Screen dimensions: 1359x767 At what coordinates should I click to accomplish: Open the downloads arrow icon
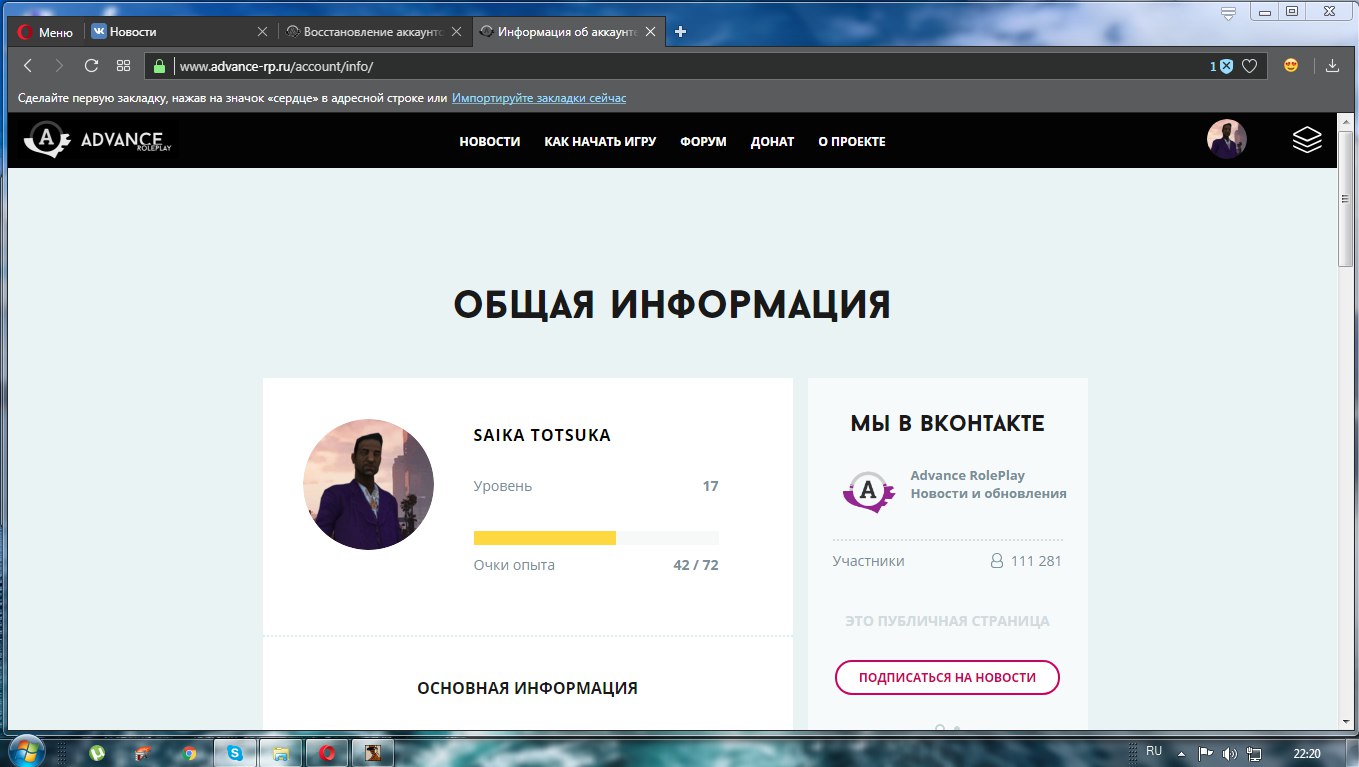pos(1331,66)
